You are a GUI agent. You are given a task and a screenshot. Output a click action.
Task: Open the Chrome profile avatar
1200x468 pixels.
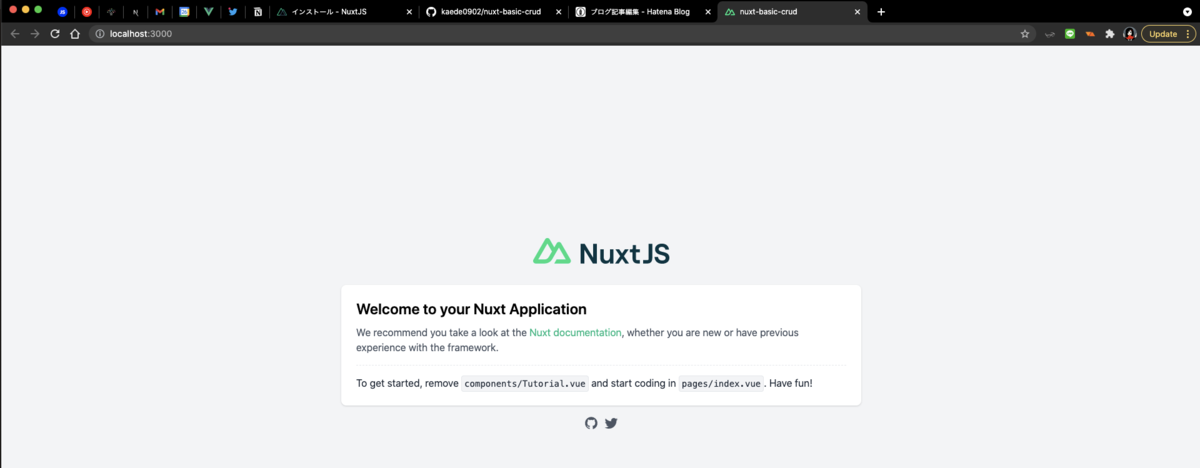coord(1130,33)
